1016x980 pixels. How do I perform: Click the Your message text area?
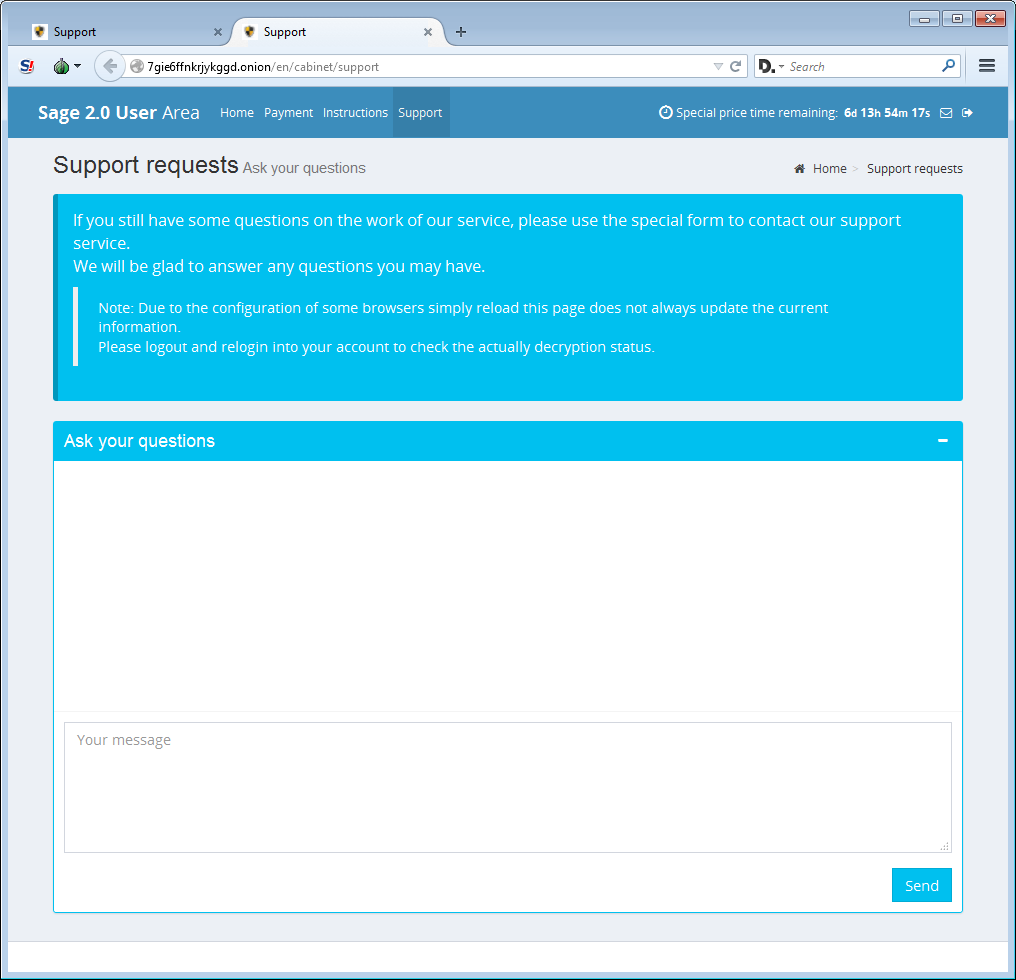pyautogui.click(x=507, y=788)
